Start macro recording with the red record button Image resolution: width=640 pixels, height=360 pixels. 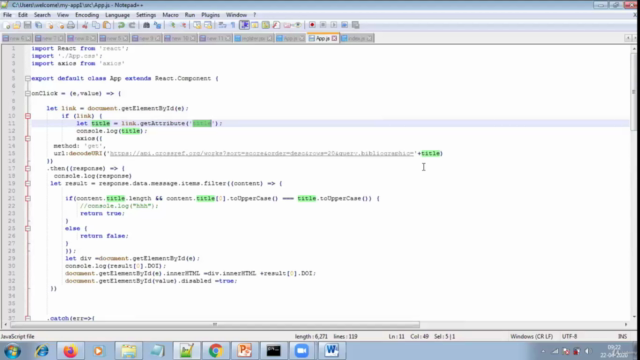(x=312, y=25)
